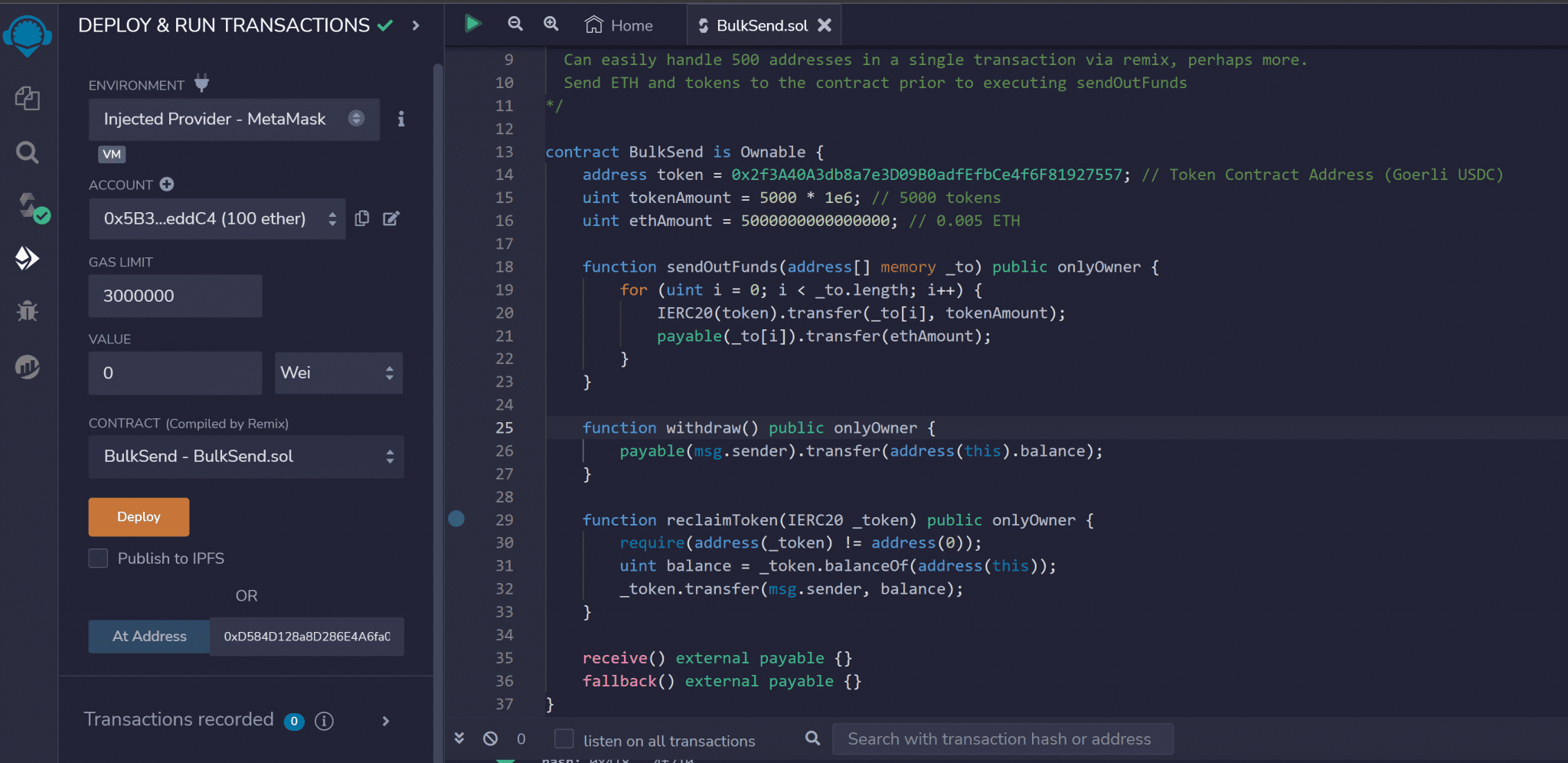Screen dimensions: 1568x763
Task: Zoom in the editor with magnifier plus
Action: tap(551, 25)
